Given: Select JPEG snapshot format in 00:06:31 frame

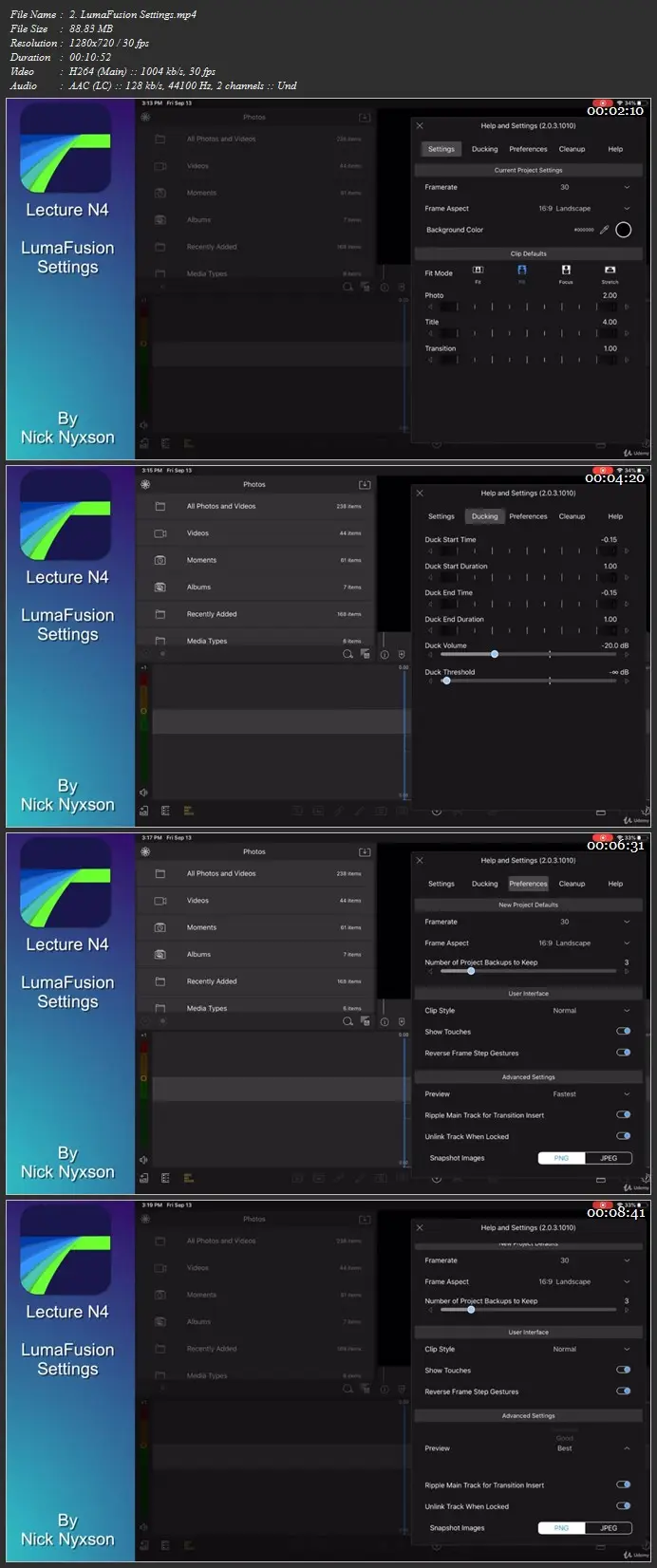Looking at the screenshot, I should pyautogui.click(x=609, y=1158).
